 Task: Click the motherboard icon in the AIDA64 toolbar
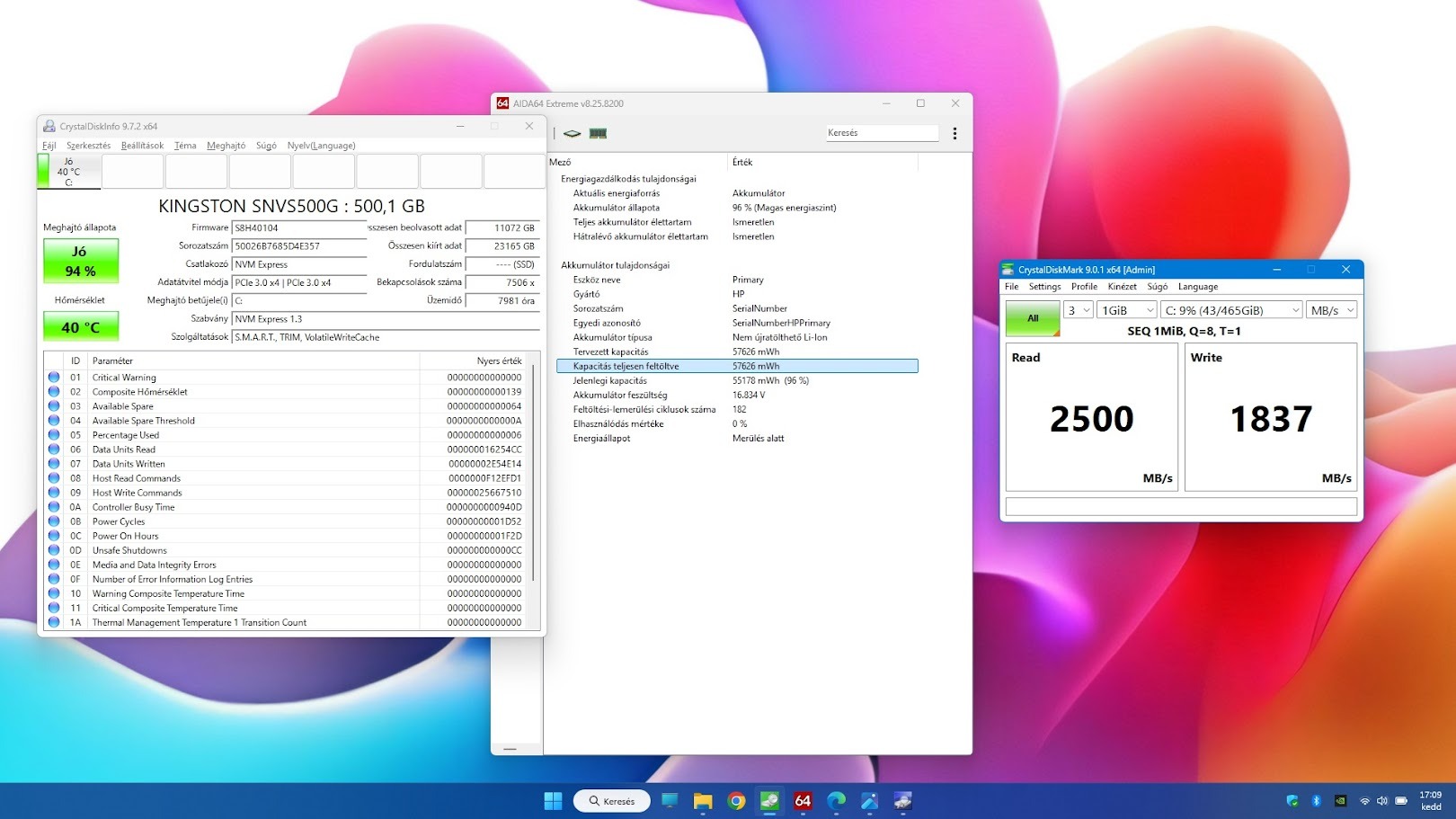pyautogui.click(x=573, y=133)
